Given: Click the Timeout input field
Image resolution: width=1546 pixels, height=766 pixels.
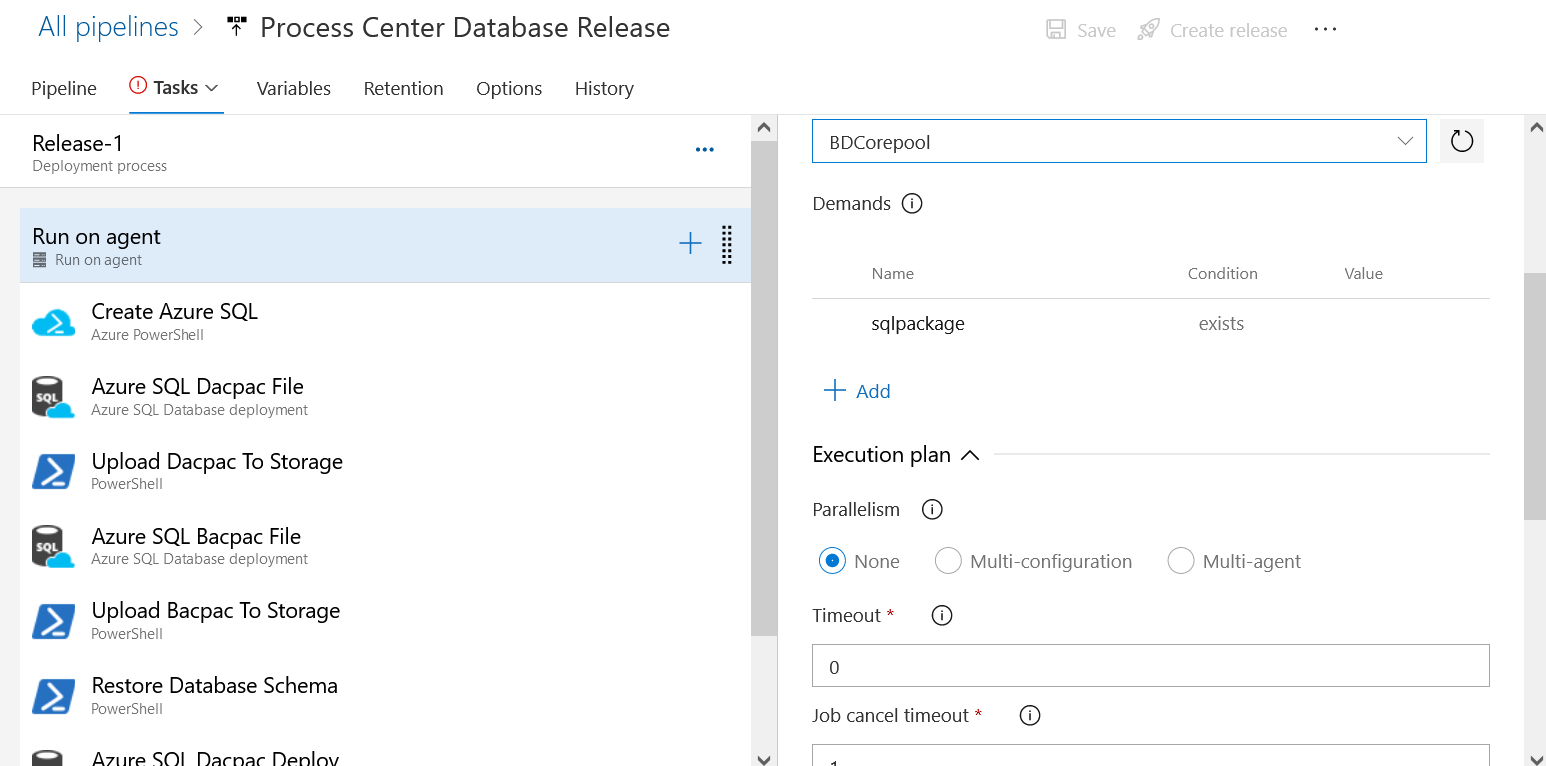Looking at the screenshot, I should 1151,666.
